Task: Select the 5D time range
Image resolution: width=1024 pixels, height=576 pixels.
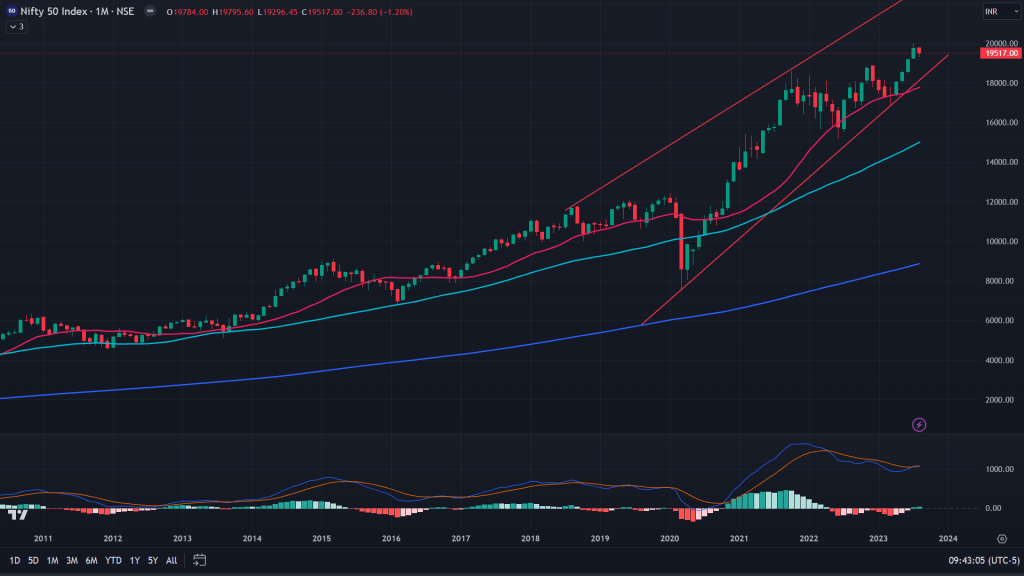Action: tap(33, 560)
